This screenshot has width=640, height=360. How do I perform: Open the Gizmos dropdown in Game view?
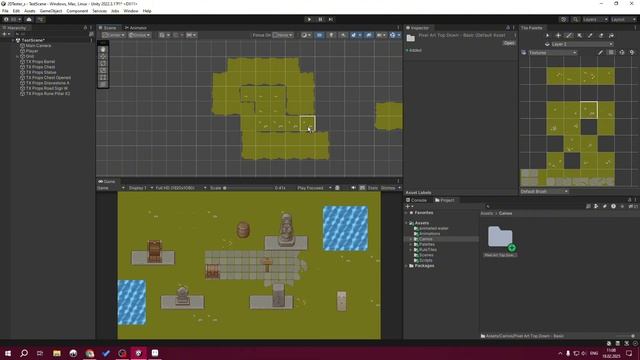point(390,188)
